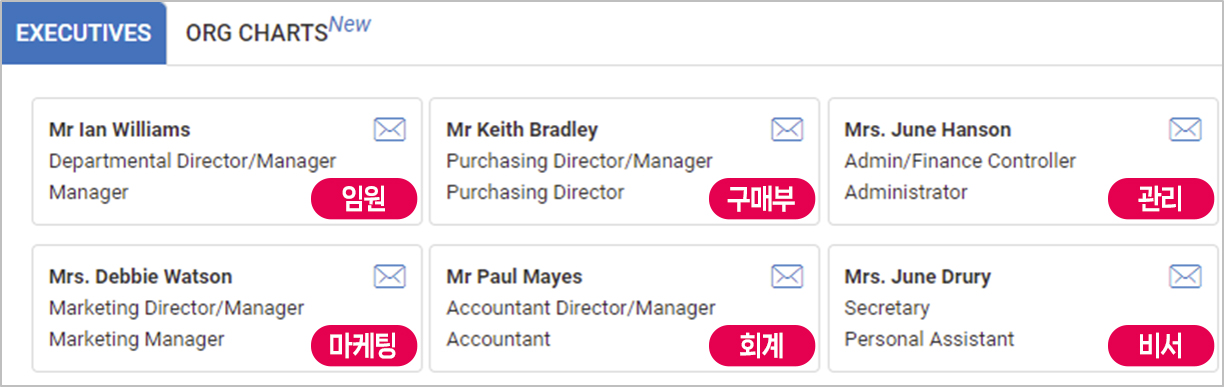
Task: Click the red 임원 label
Action: coord(364,198)
